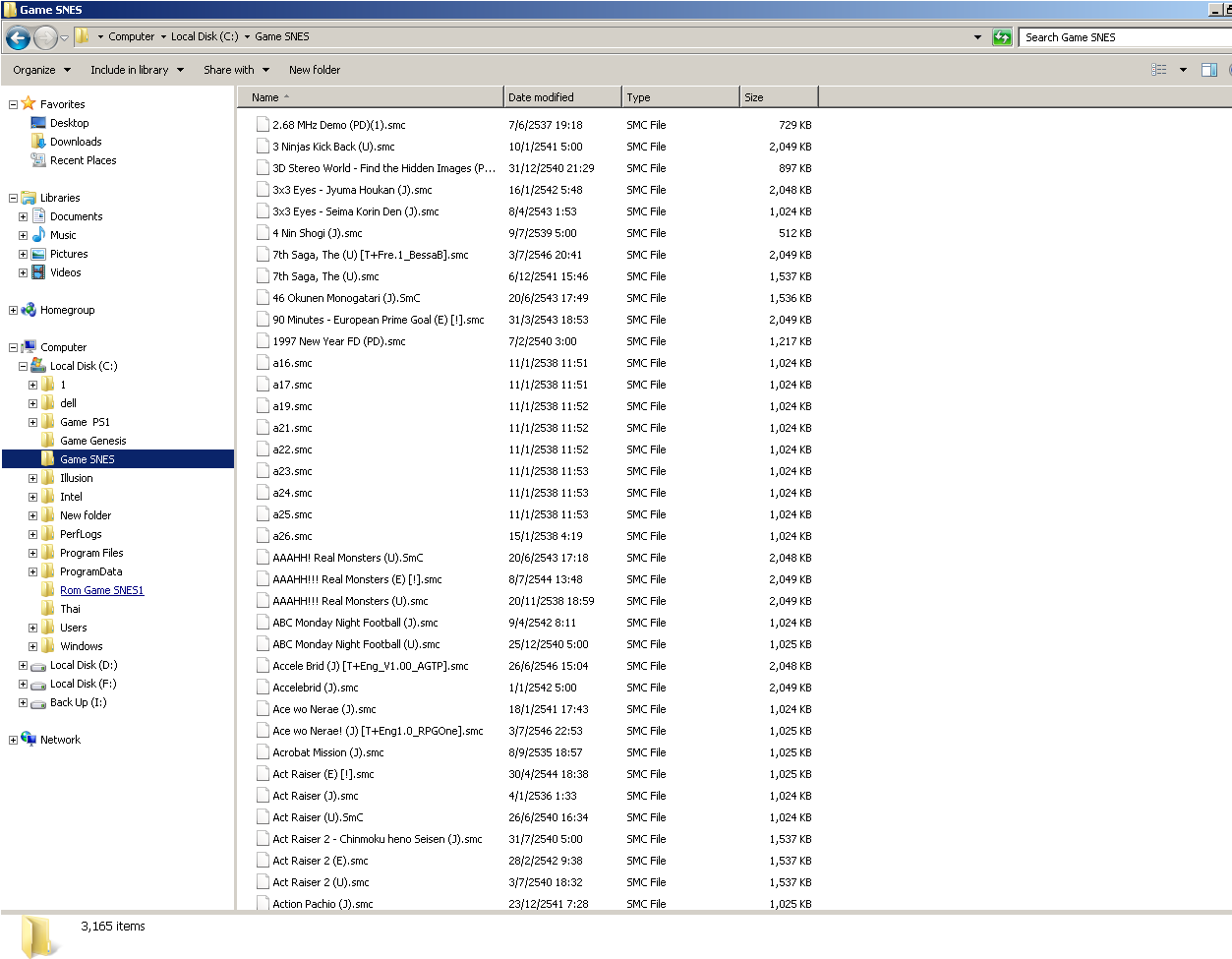Screen dimensions: 1232x959
Task: Open the address bar history dropdown arrow
Action: (x=977, y=37)
